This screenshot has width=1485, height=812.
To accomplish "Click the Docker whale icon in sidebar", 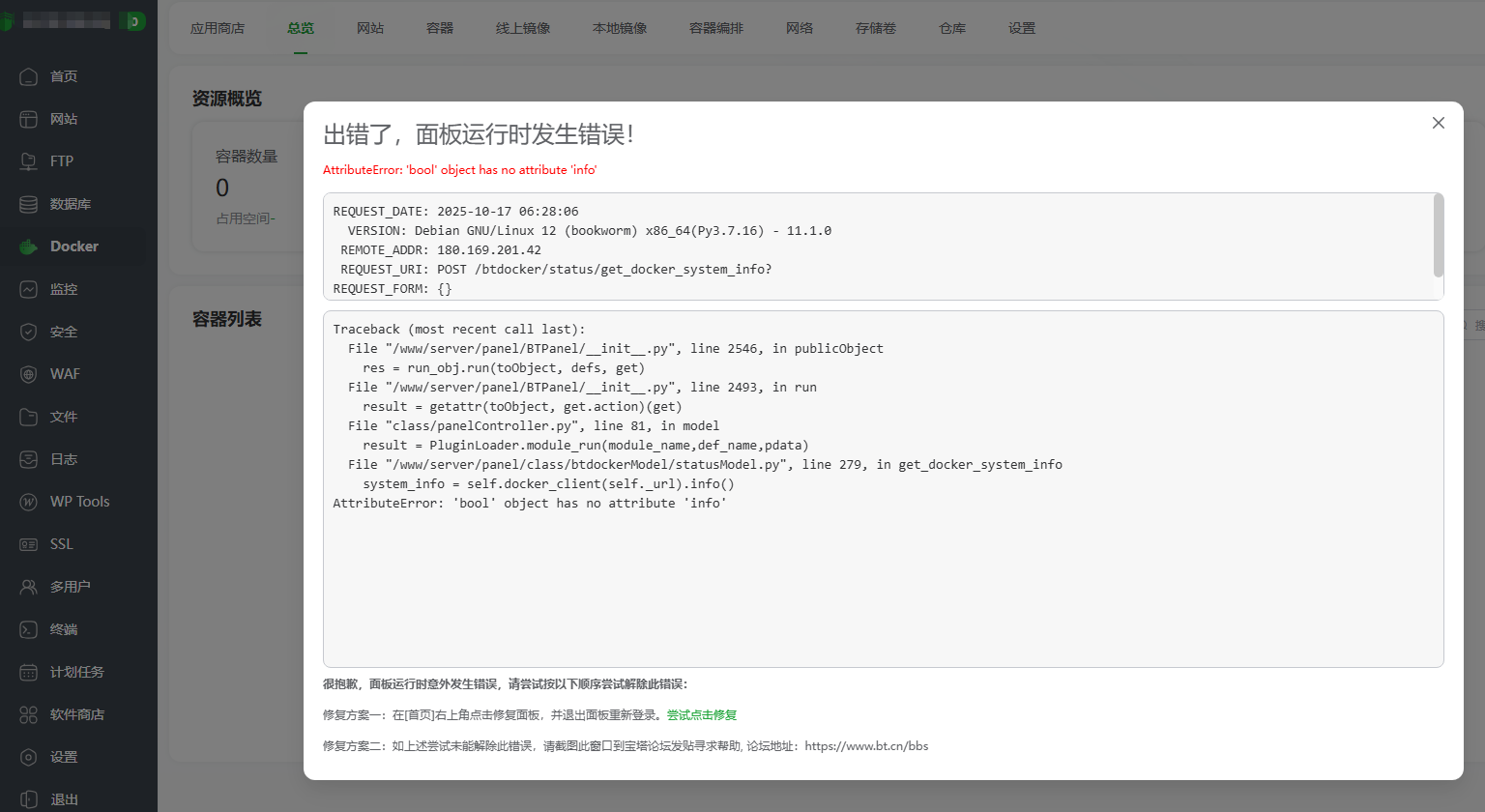I will pyautogui.click(x=29, y=246).
